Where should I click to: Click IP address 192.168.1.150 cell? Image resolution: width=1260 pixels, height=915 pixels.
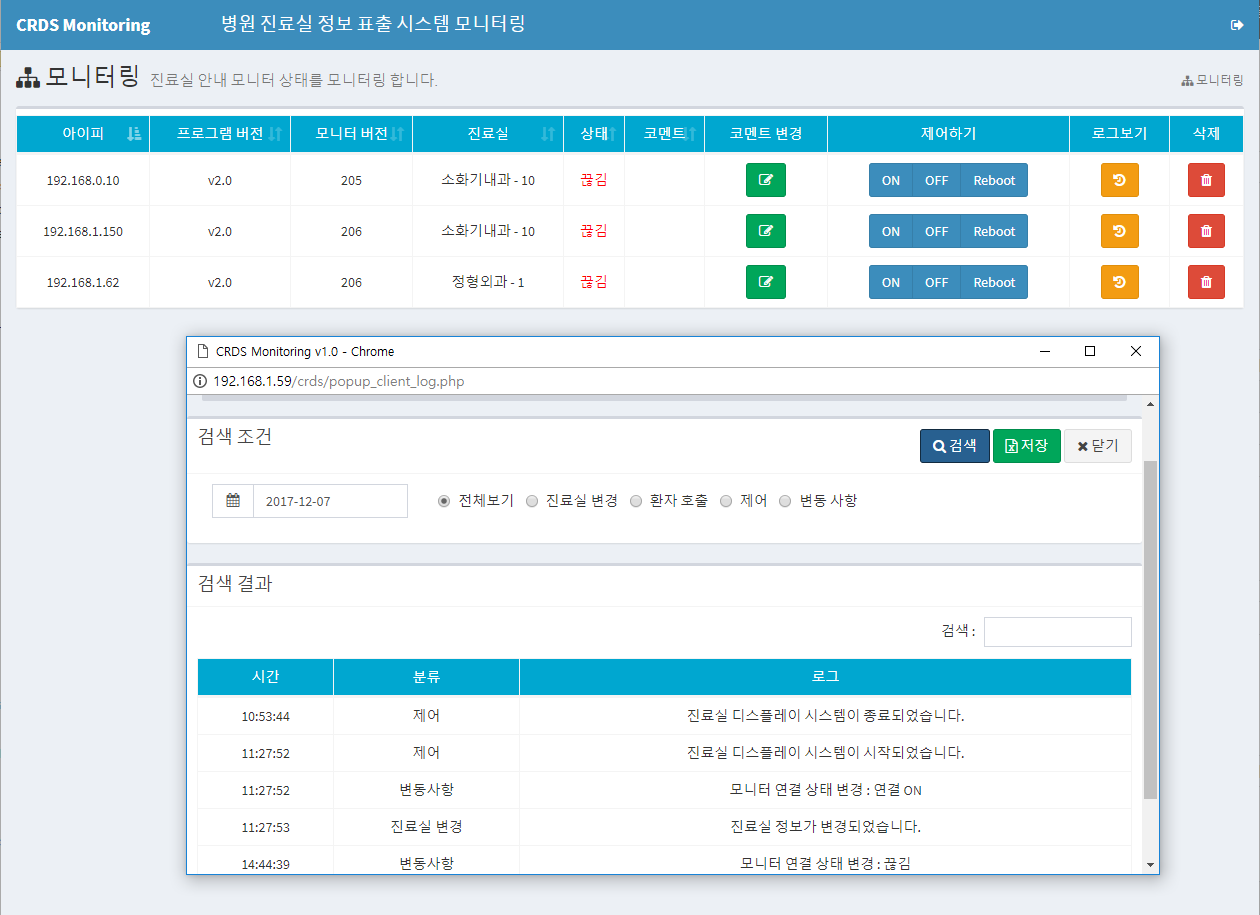coord(83,231)
